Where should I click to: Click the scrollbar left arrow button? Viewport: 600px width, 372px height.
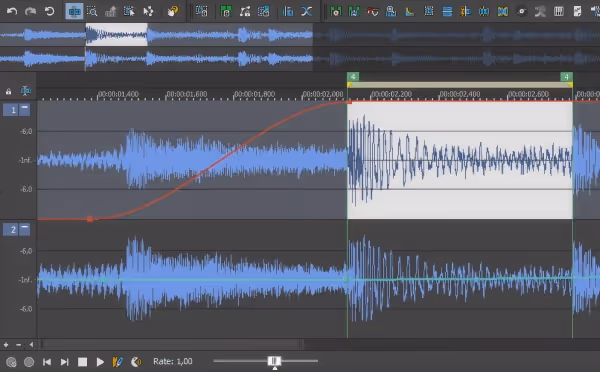(31, 345)
